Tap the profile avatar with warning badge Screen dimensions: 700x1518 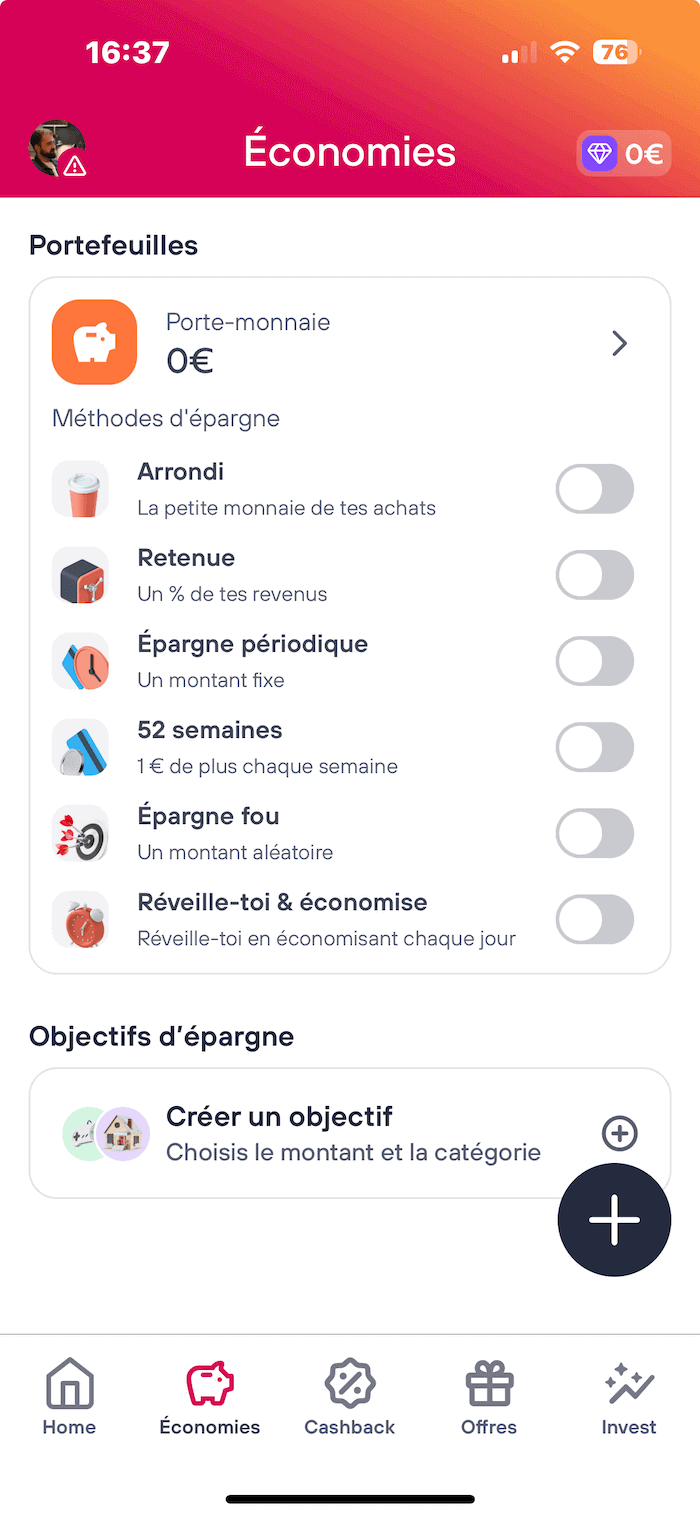pyautogui.click(x=57, y=150)
